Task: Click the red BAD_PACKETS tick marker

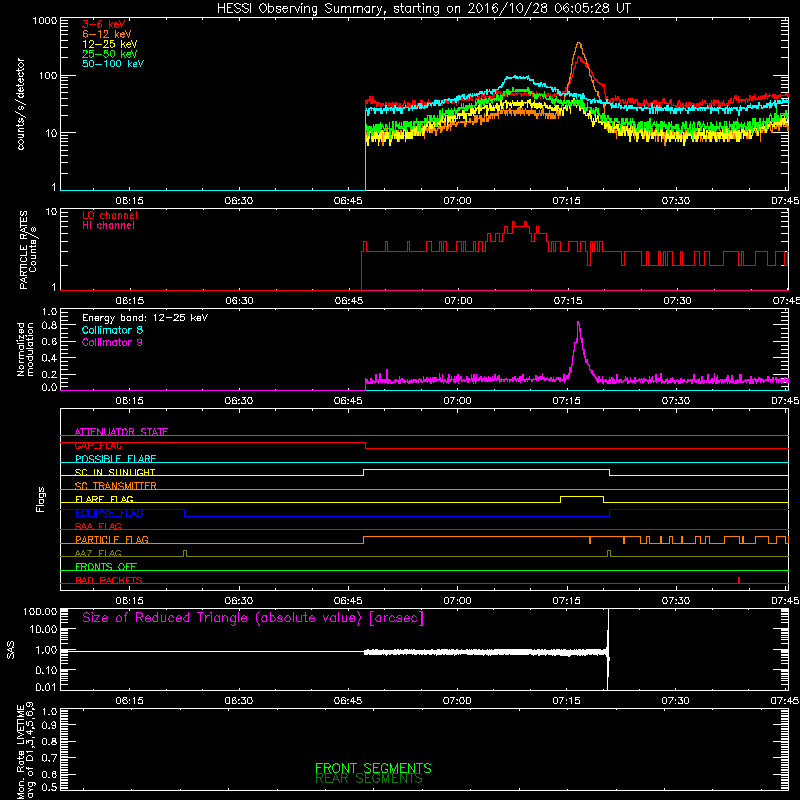Action: (739, 580)
